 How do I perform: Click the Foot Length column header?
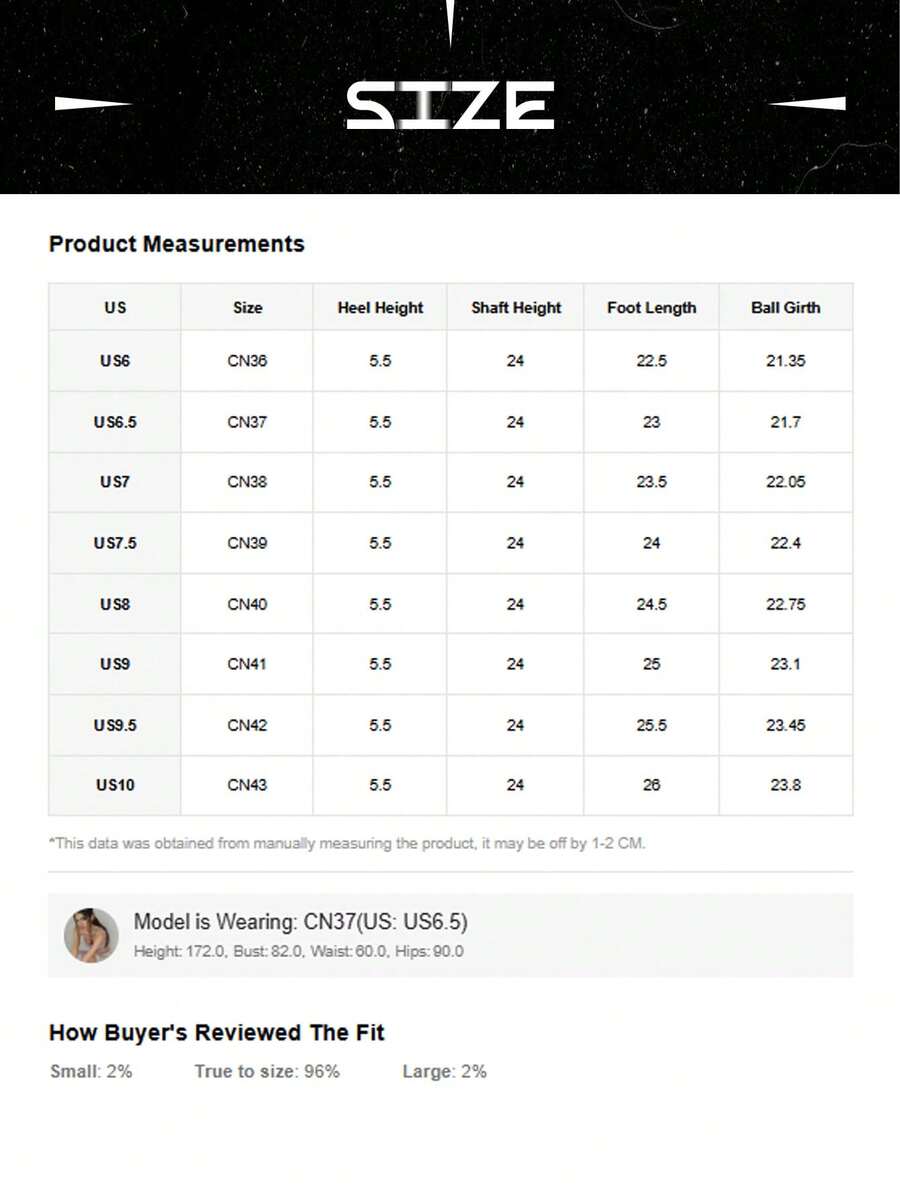pyautogui.click(x=651, y=308)
